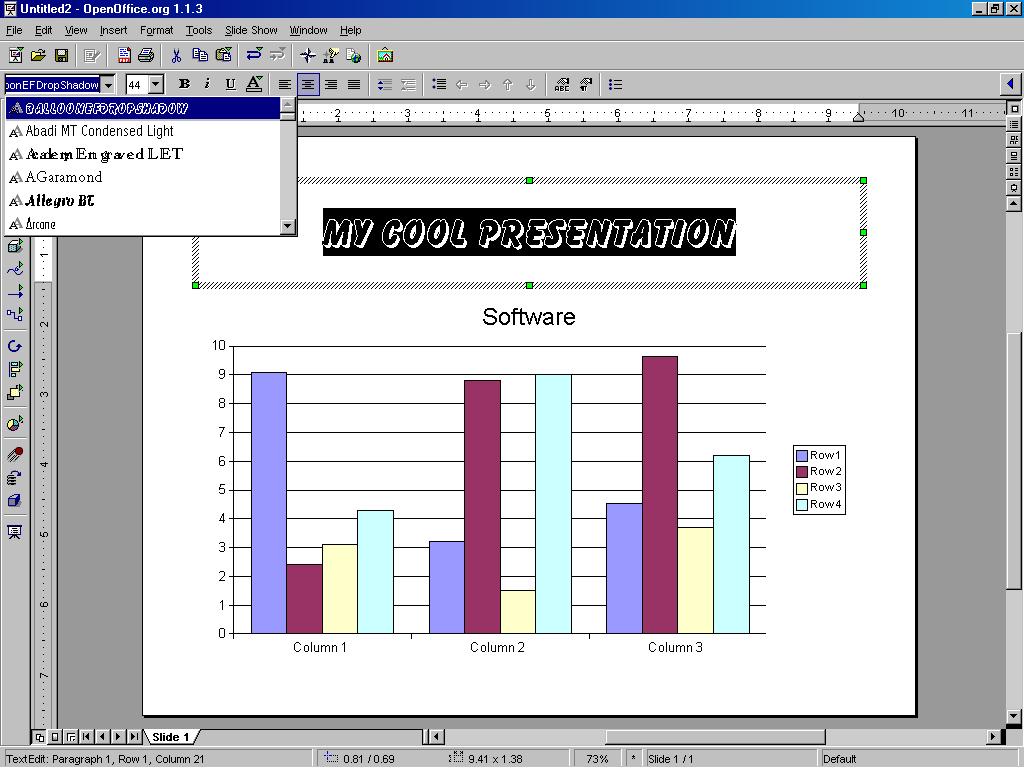The width and height of the screenshot is (1024, 768).
Task: Toggle Bold formatting
Action: point(184,84)
